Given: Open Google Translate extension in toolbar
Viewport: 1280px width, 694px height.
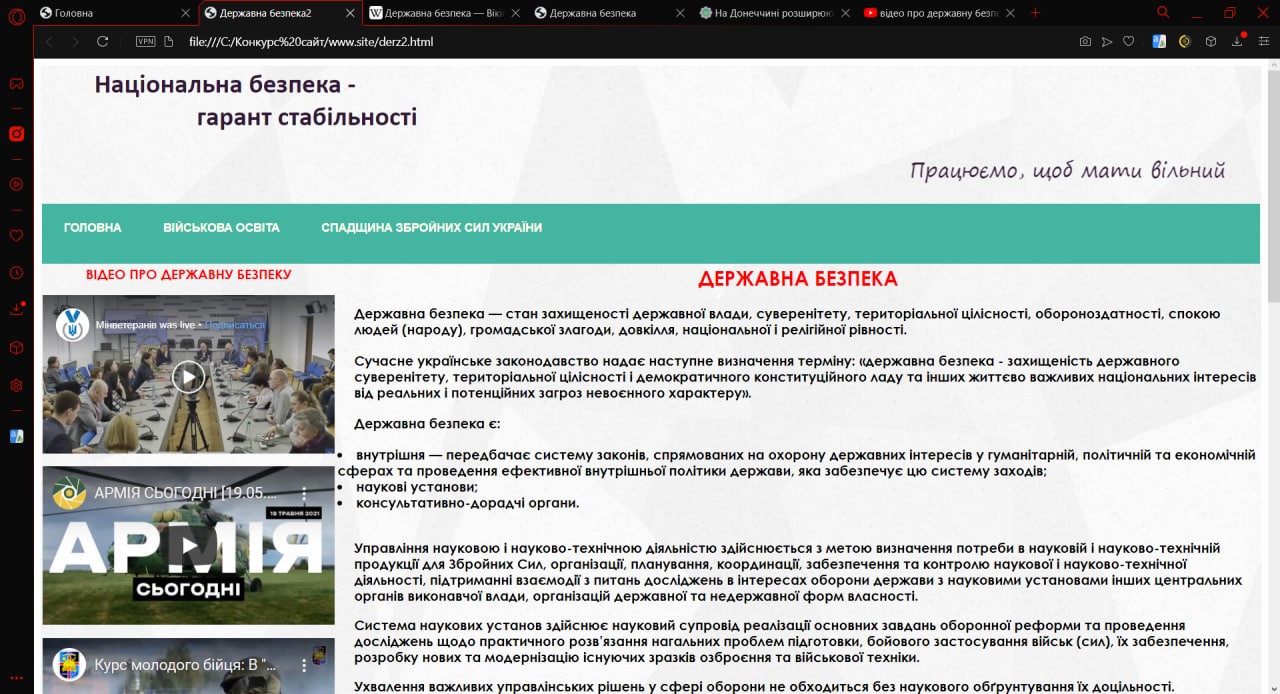Looking at the screenshot, I should click(x=1159, y=42).
